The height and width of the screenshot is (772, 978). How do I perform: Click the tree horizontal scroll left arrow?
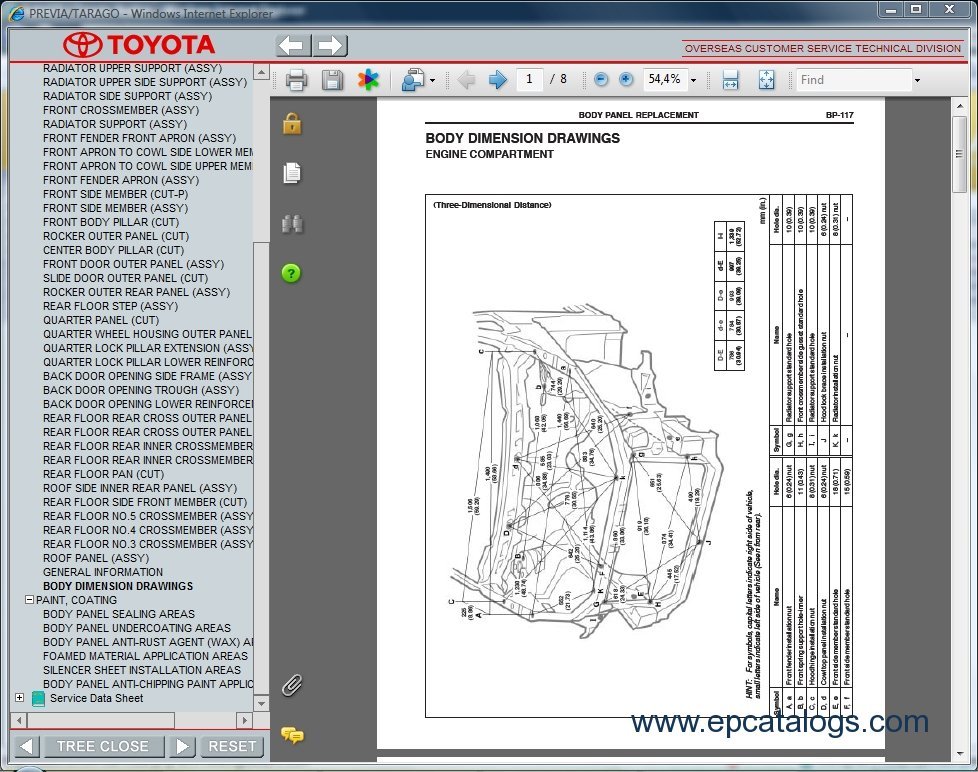[19, 720]
